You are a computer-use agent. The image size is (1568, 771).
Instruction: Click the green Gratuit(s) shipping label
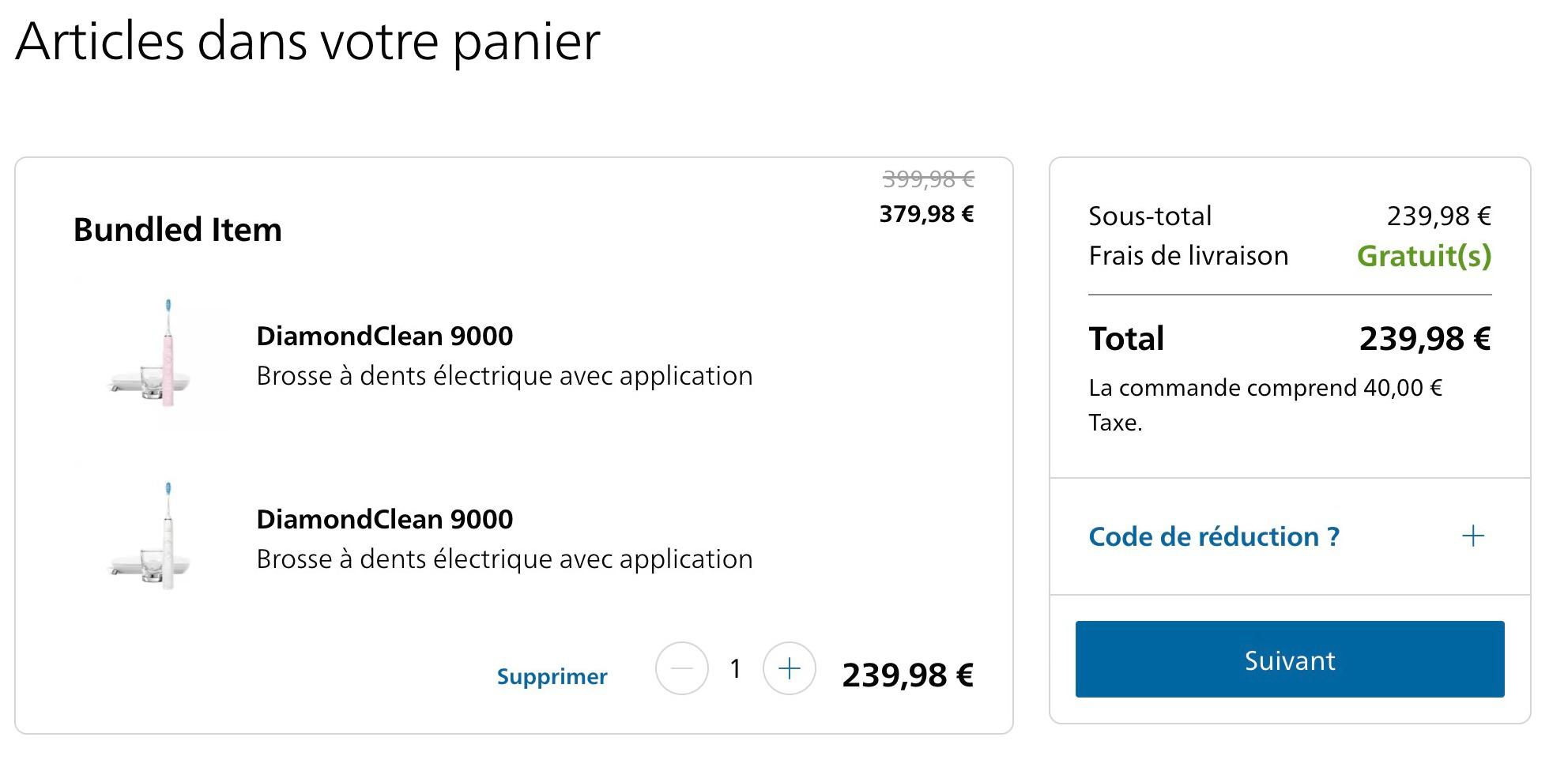point(1424,256)
